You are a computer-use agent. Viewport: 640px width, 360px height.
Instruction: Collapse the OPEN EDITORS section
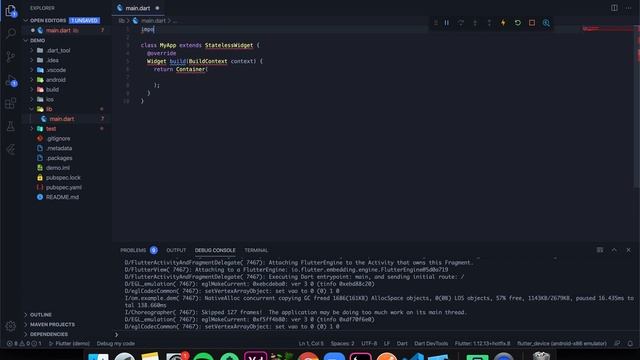(x=26, y=20)
